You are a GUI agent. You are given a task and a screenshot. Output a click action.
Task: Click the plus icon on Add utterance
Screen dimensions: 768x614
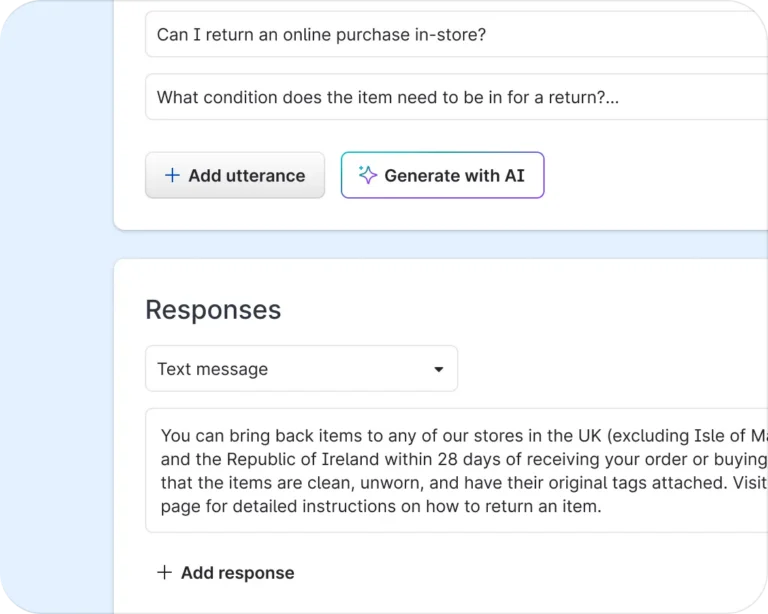coord(172,175)
